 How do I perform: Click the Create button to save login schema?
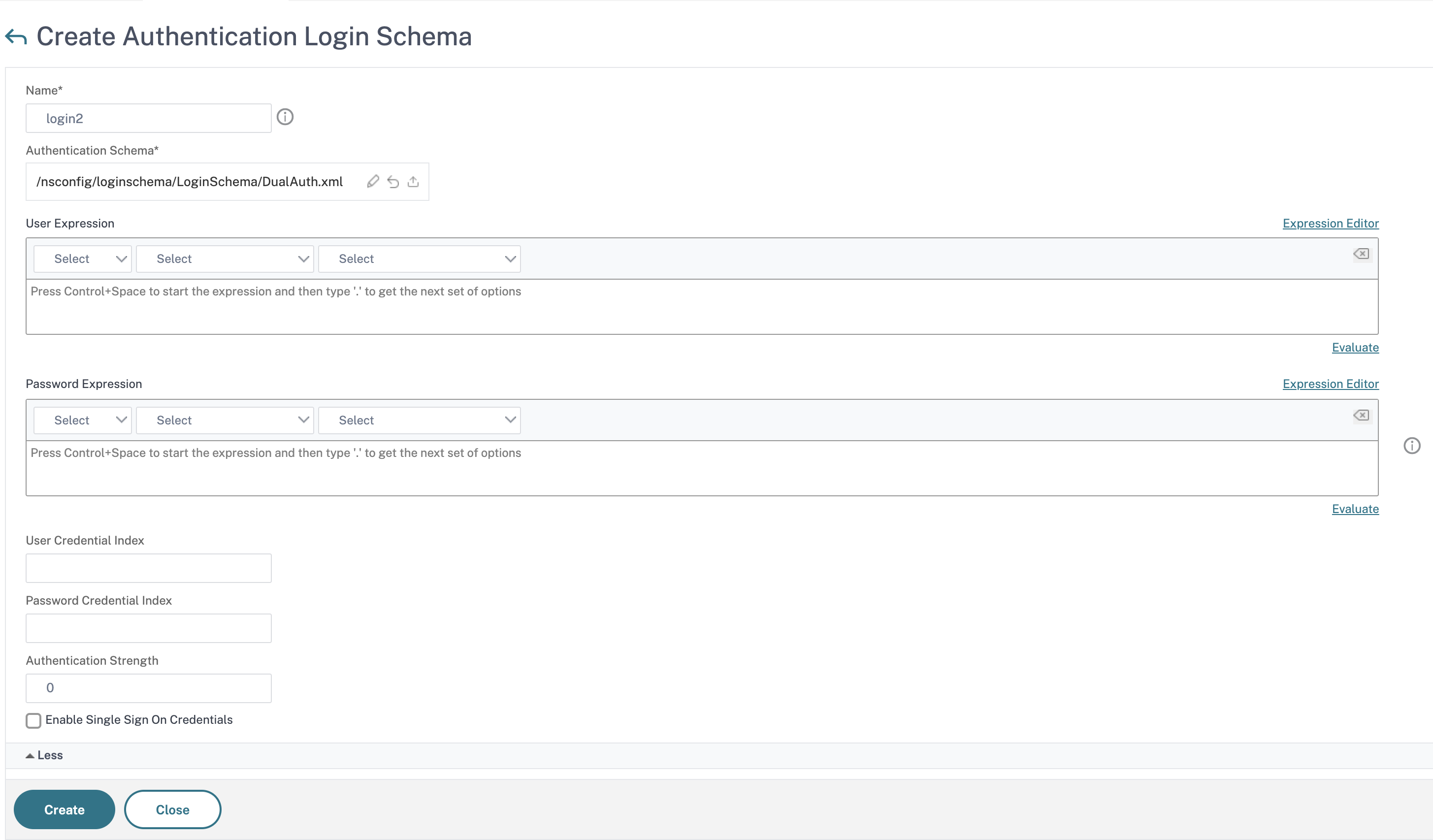tap(64, 809)
